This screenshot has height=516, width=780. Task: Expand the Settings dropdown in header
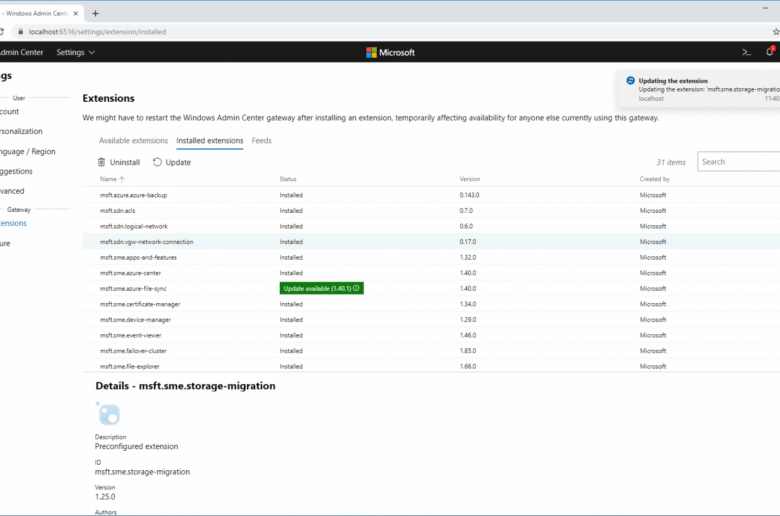(76, 52)
